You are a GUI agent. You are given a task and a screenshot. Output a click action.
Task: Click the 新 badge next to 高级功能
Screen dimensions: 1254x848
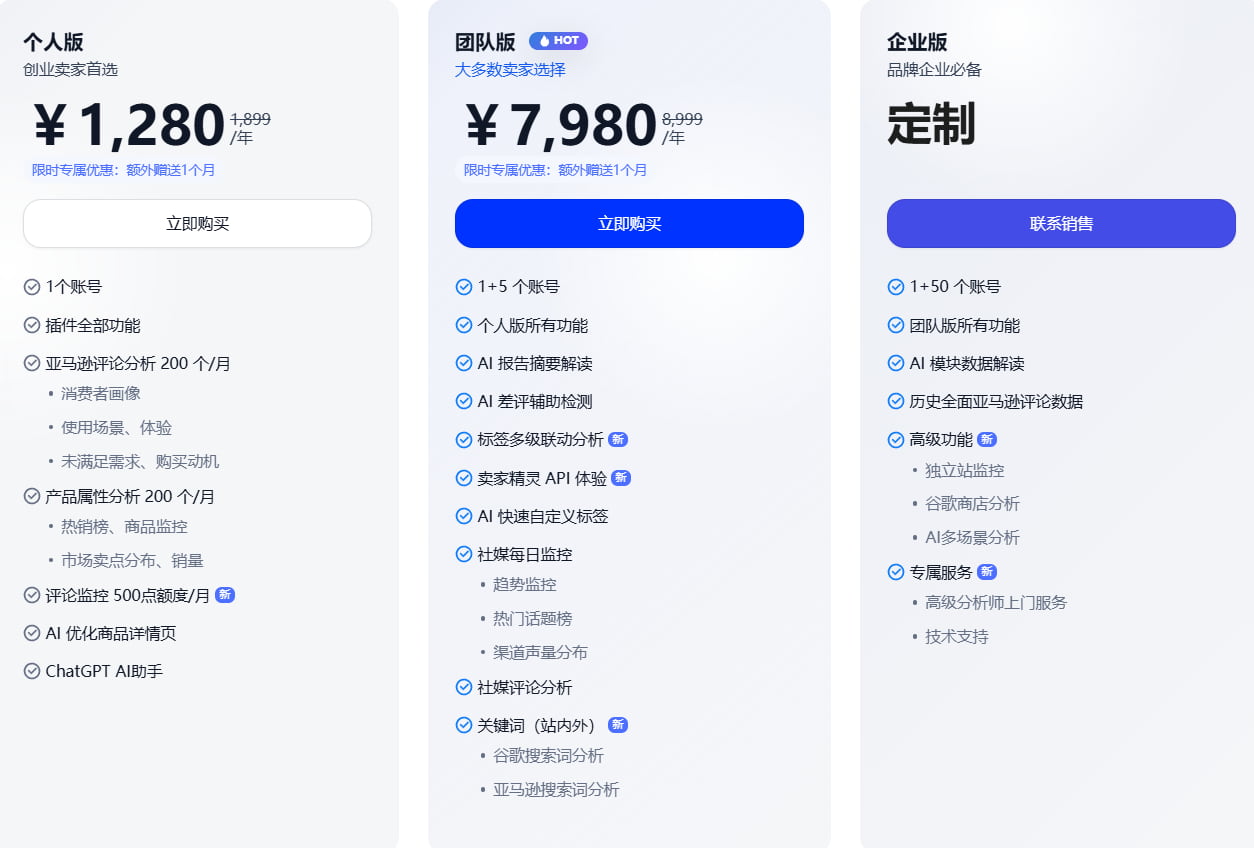click(x=987, y=439)
